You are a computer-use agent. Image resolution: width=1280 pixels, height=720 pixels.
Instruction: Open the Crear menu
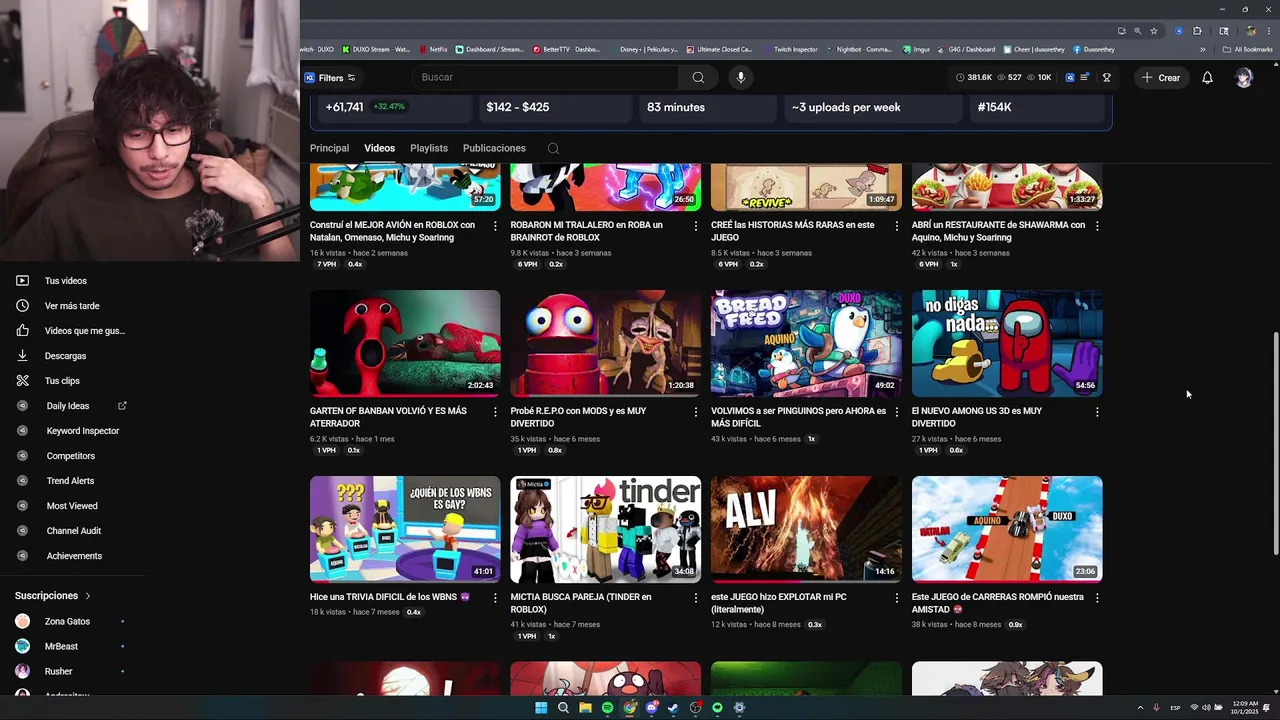pyautogui.click(x=1161, y=77)
